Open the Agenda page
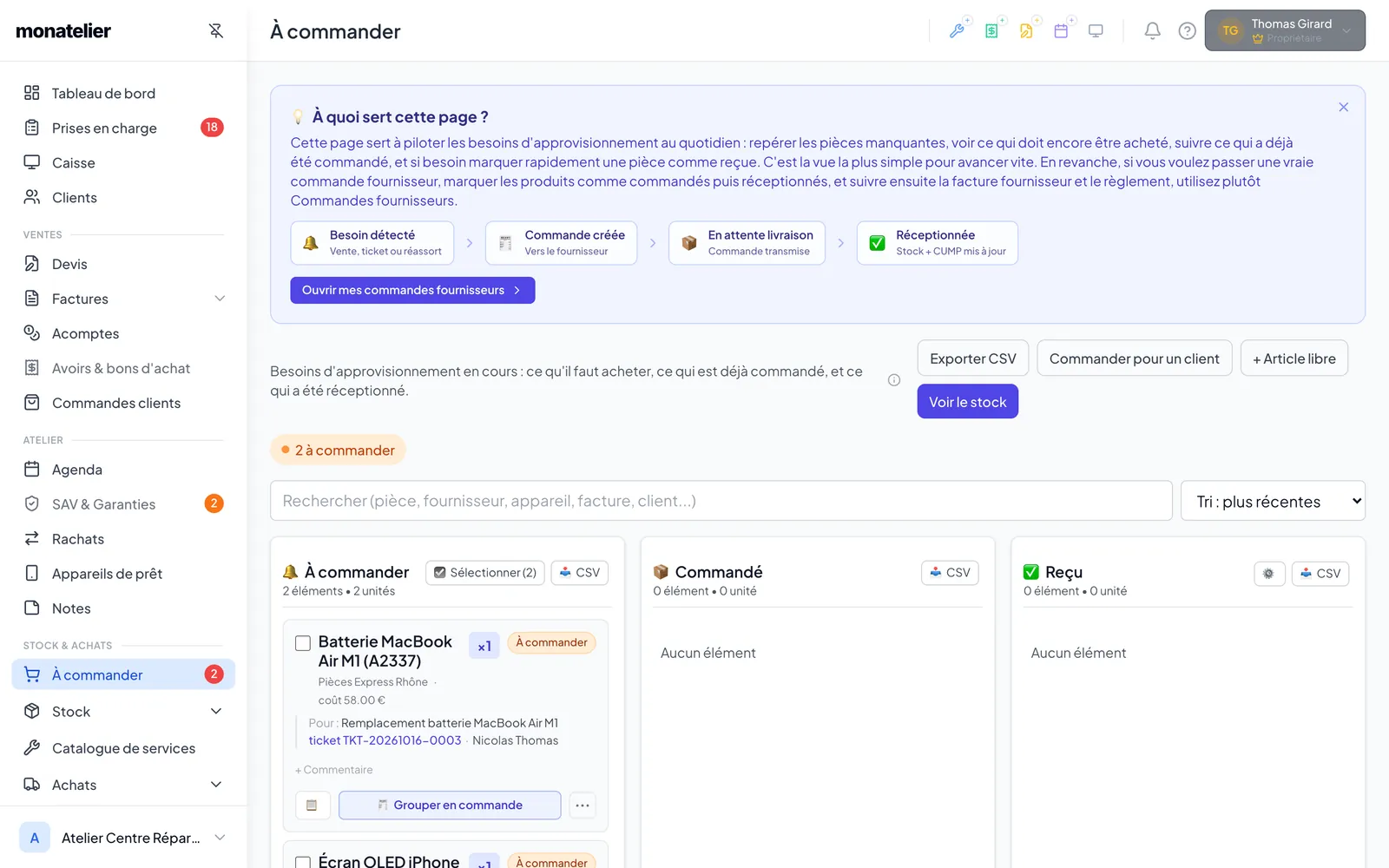Image resolution: width=1389 pixels, height=868 pixels. 77,470
